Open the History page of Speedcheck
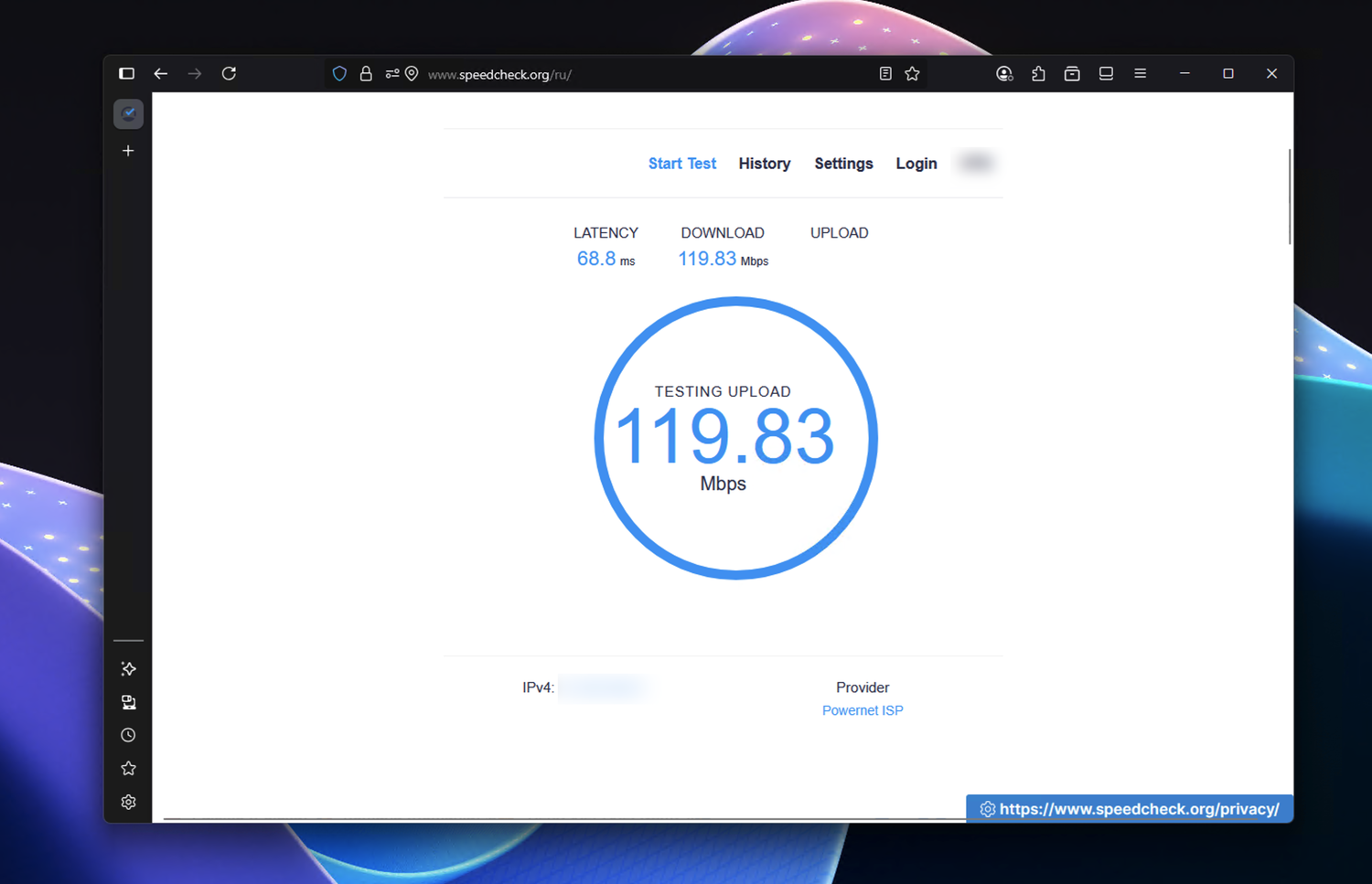Viewport: 1372px width, 884px height. [x=765, y=164]
